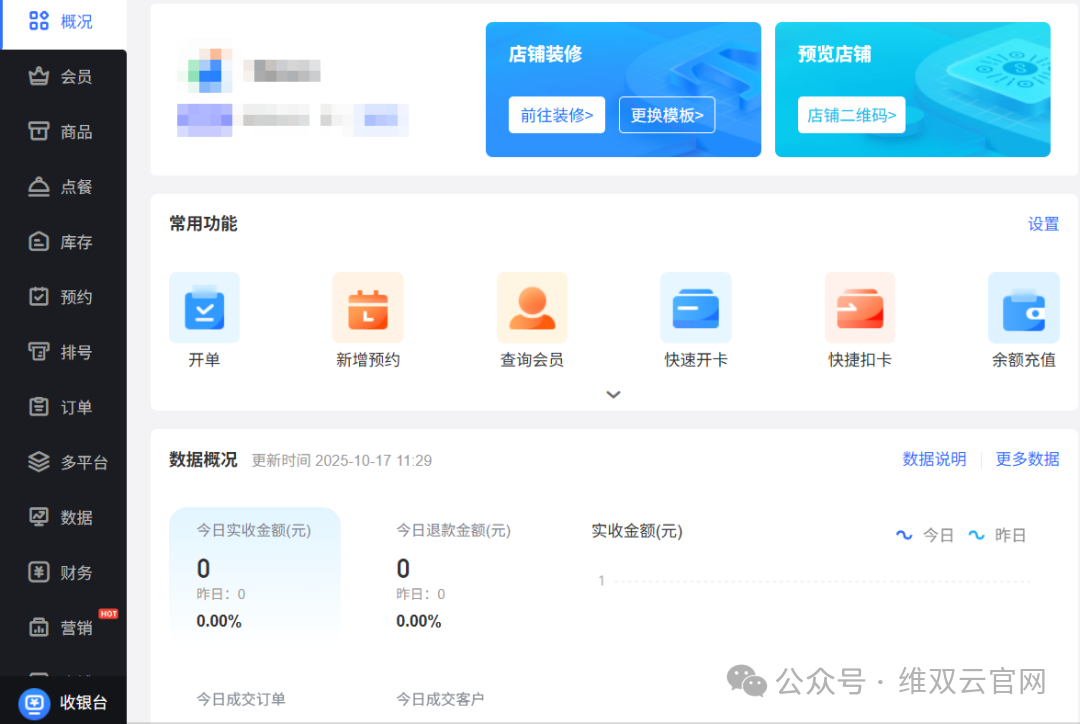Screen dimensions: 1080x724
Task: Click 店铺二维码 in the preview banner
Action: coord(851,115)
